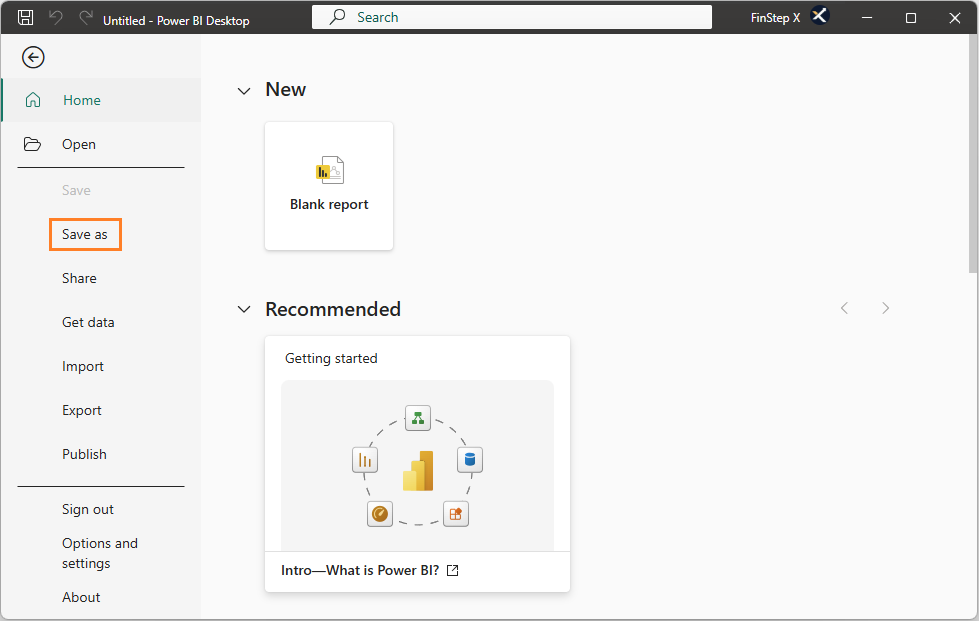Open the Import menu item
The image size is (979, 621).
(x=83, y=366)
